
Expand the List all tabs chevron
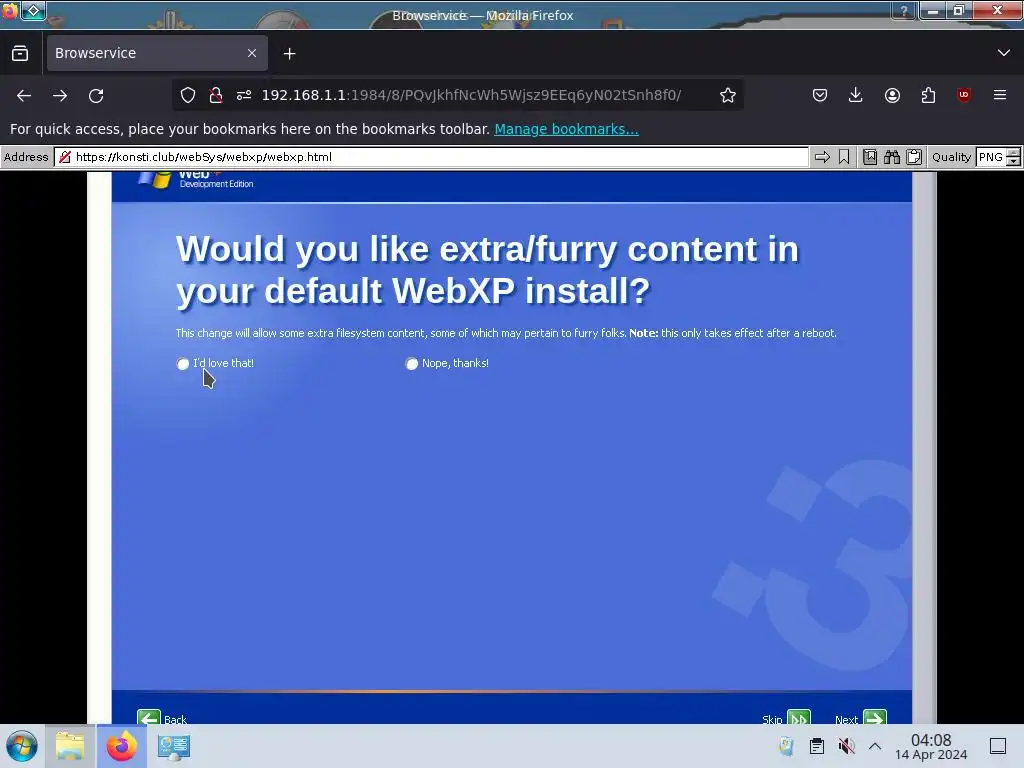[x=1004, y=53]
